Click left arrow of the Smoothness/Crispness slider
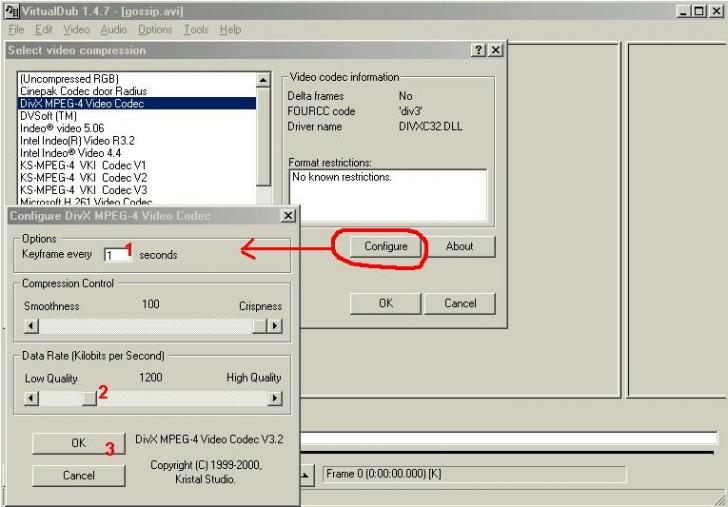Image resolution: width=728 pixels, height=507 pixels. point(31,326)
